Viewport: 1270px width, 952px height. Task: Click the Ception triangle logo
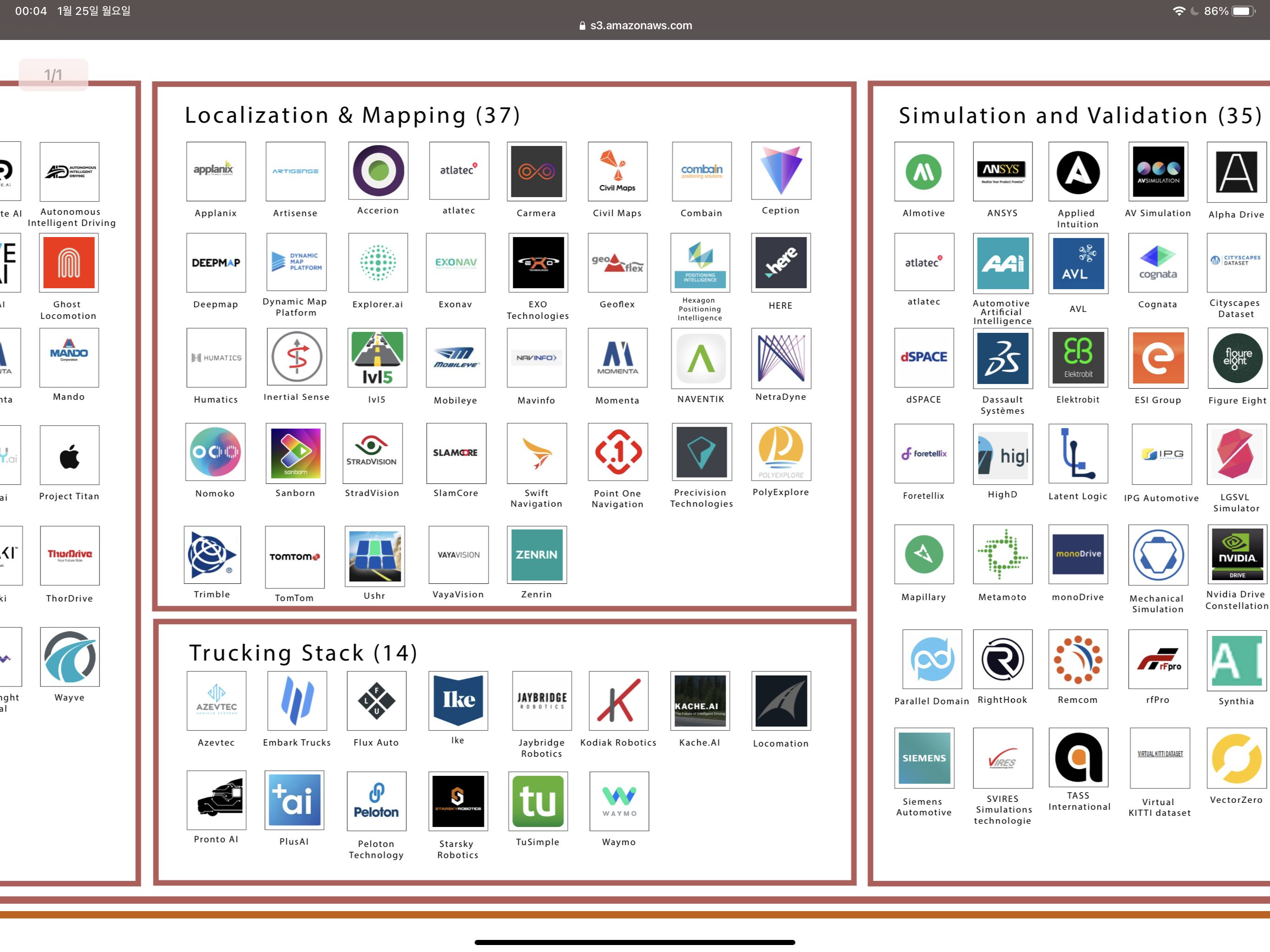(781, 171)
